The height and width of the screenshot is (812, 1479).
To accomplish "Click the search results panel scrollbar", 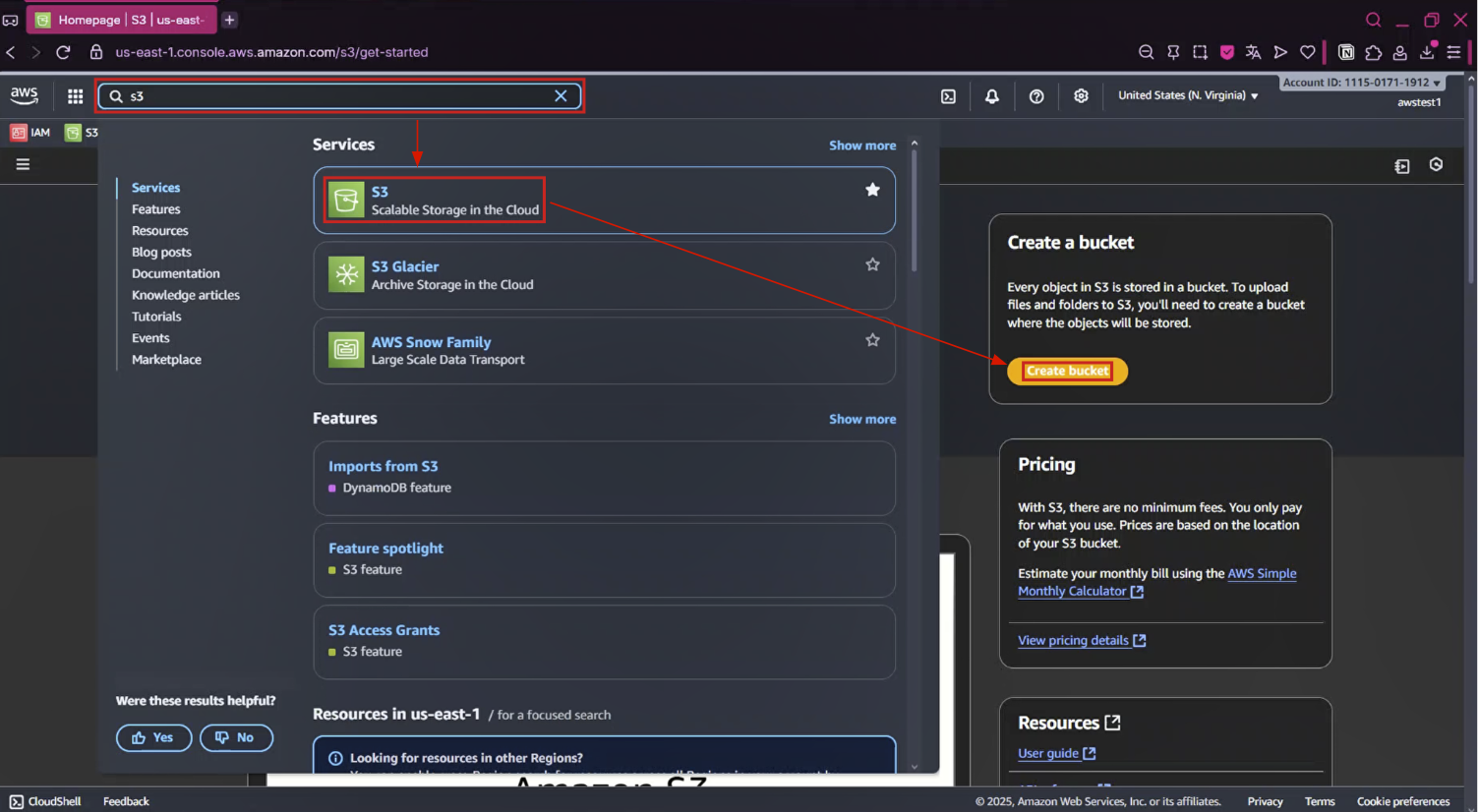I will click(x=915, y=211).
